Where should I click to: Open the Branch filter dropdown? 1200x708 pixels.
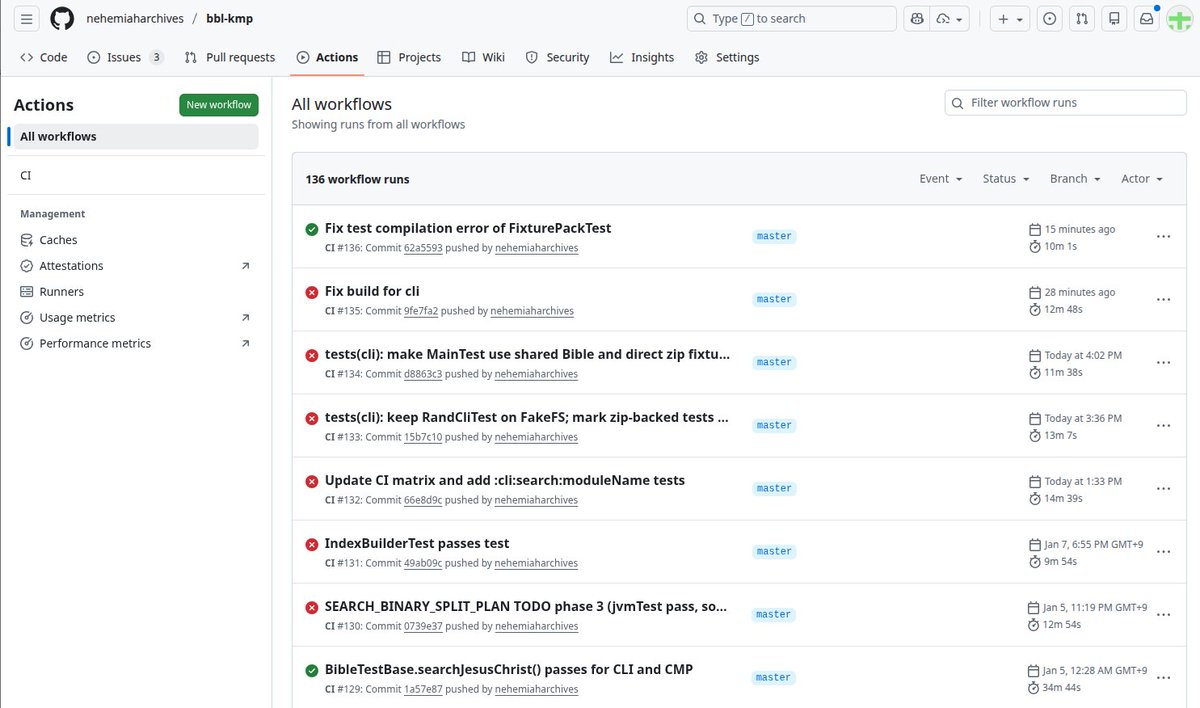coord(1075,179)
